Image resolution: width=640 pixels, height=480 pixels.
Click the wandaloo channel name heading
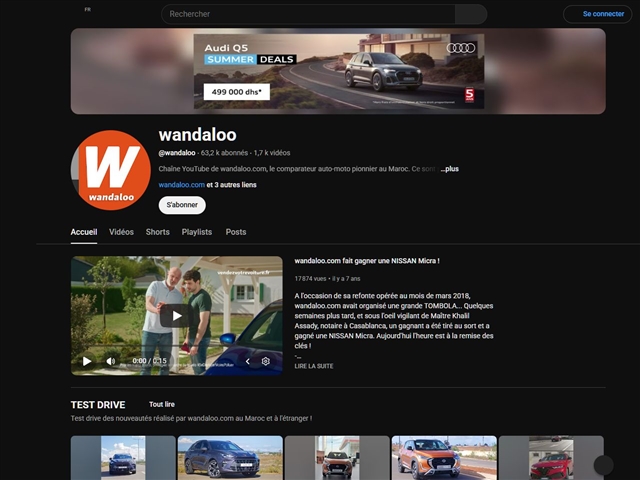[x=198, y=135]
